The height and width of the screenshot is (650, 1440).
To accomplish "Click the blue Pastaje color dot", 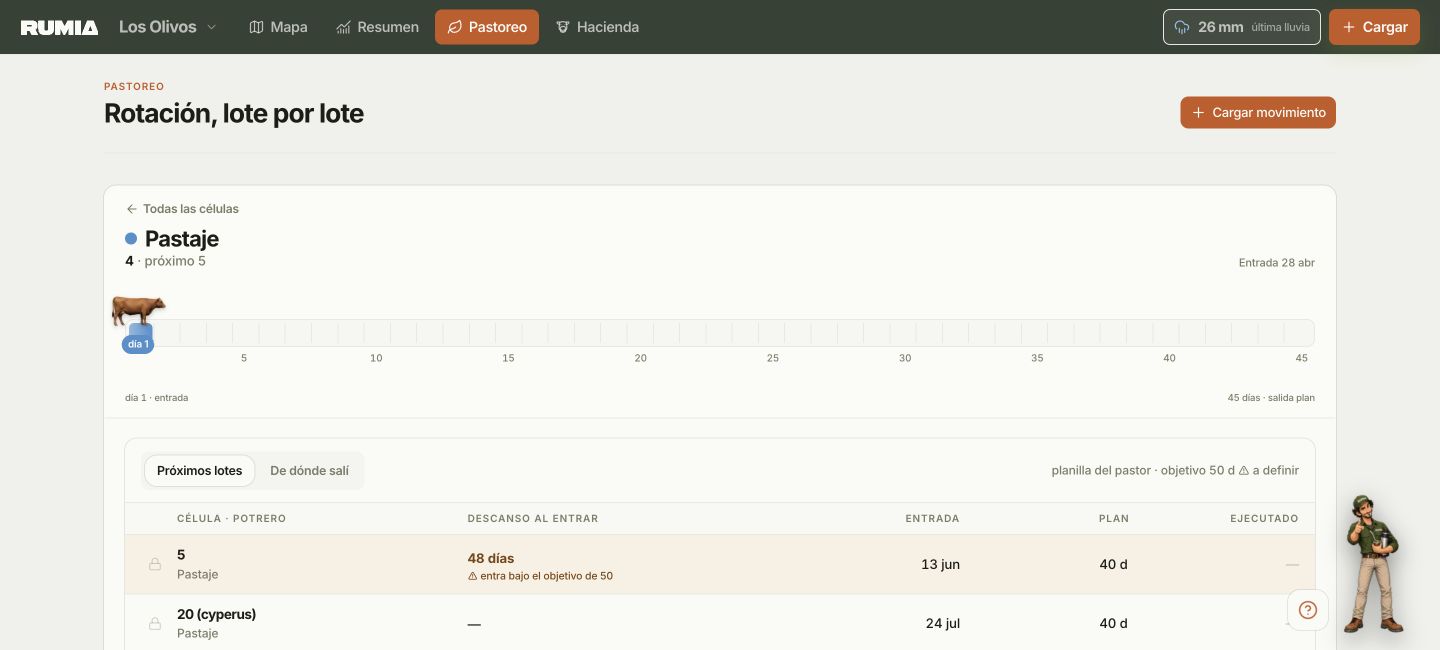I will pyautogui.click(x=131, y=239).
